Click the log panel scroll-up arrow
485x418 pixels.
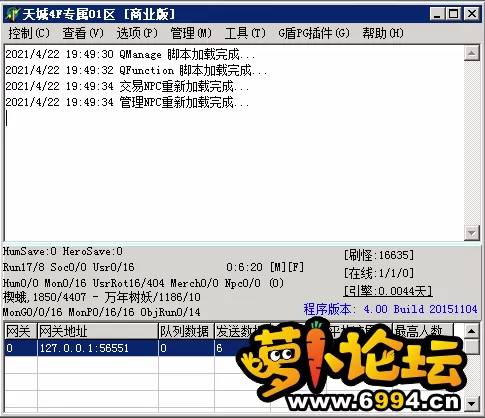[x=472, y=53]
